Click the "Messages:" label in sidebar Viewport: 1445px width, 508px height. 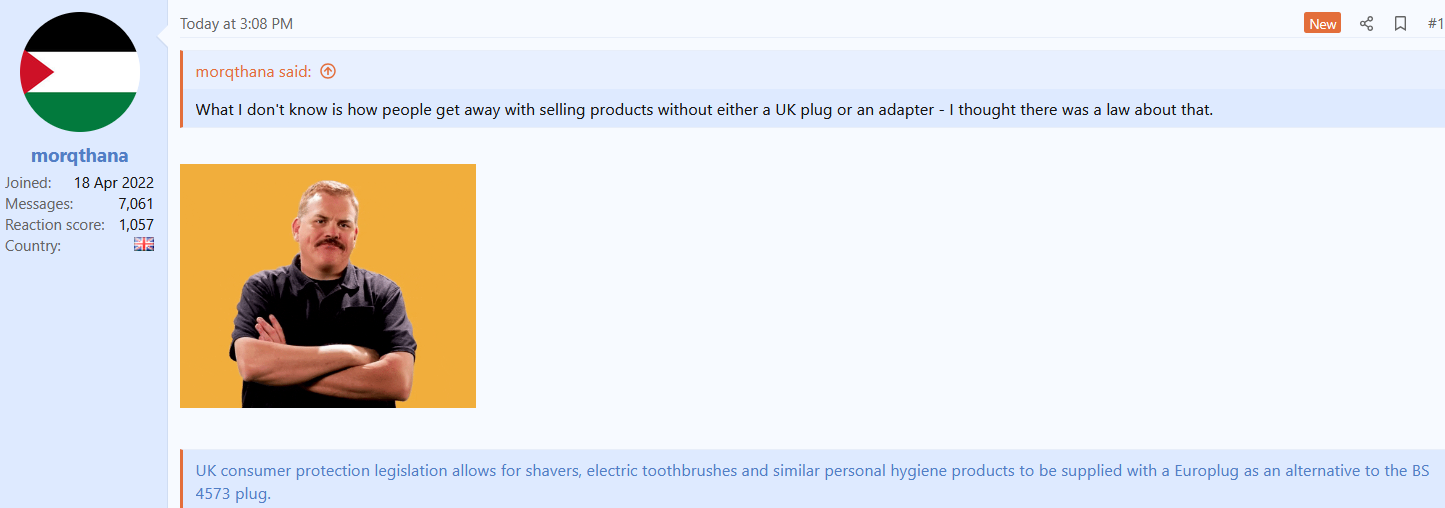tap(39, 204)
